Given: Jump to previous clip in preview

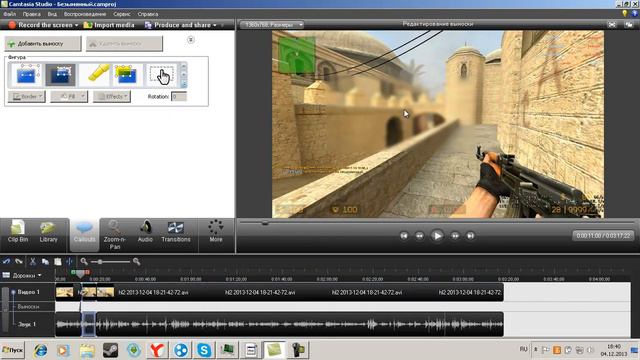Looking at the screenshot, I should [404, 236].
